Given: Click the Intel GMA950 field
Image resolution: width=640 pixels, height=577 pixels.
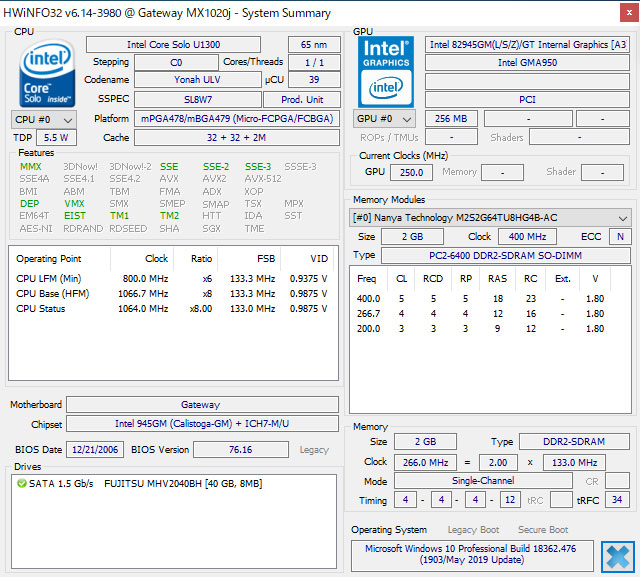Looking at the screenshot, I should 527,63.
